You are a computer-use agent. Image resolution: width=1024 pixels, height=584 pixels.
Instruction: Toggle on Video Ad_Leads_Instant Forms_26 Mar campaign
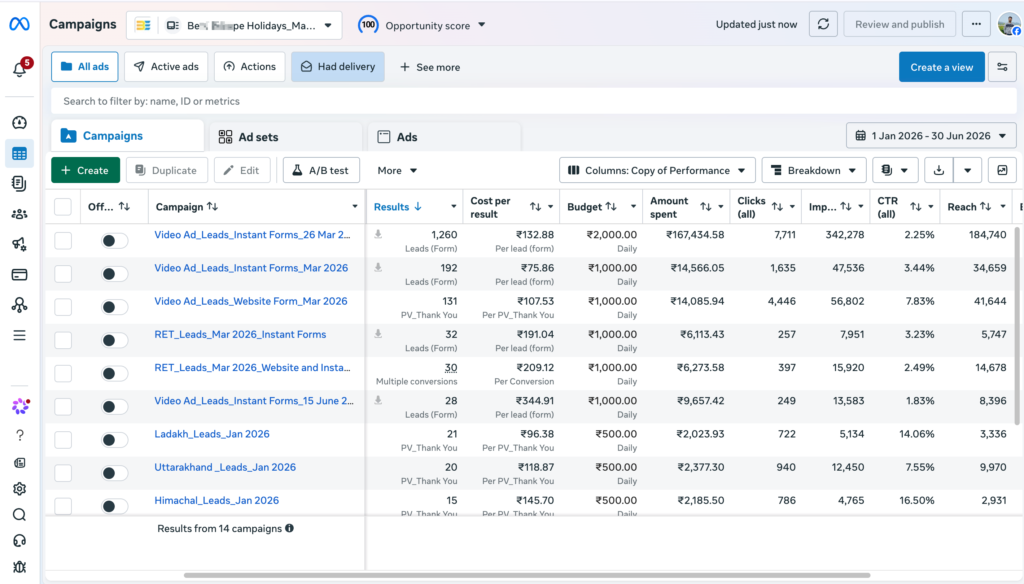pos(114,240)
